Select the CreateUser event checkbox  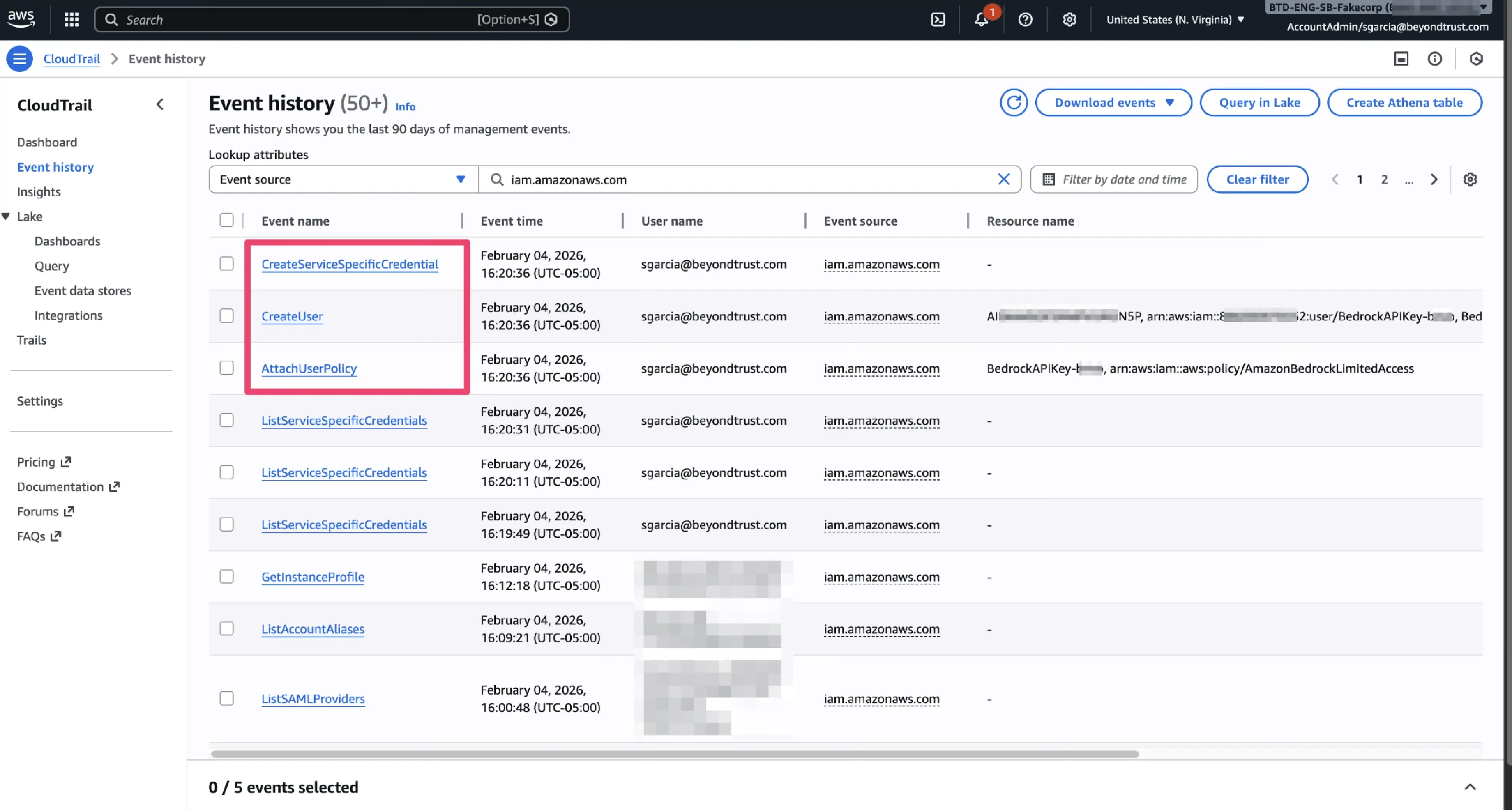click(x=226, y=316)
